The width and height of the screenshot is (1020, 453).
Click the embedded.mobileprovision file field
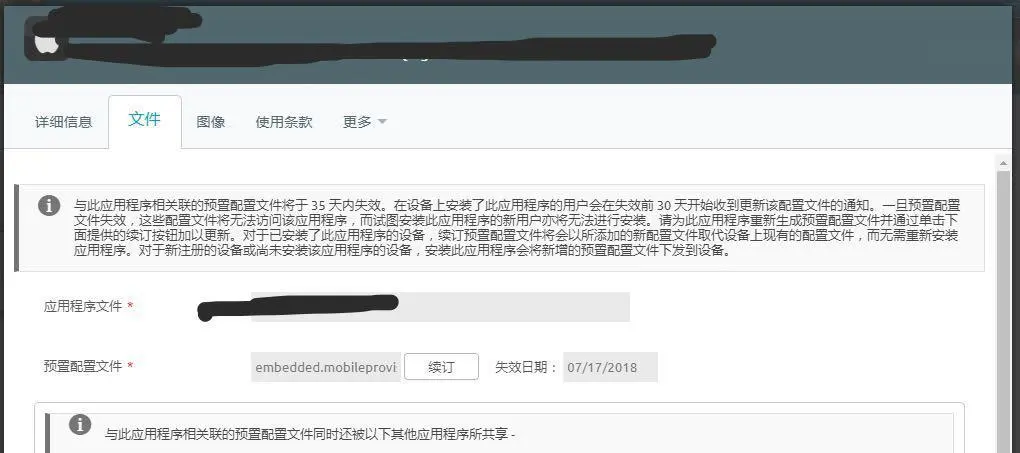[x=326, y=367]
